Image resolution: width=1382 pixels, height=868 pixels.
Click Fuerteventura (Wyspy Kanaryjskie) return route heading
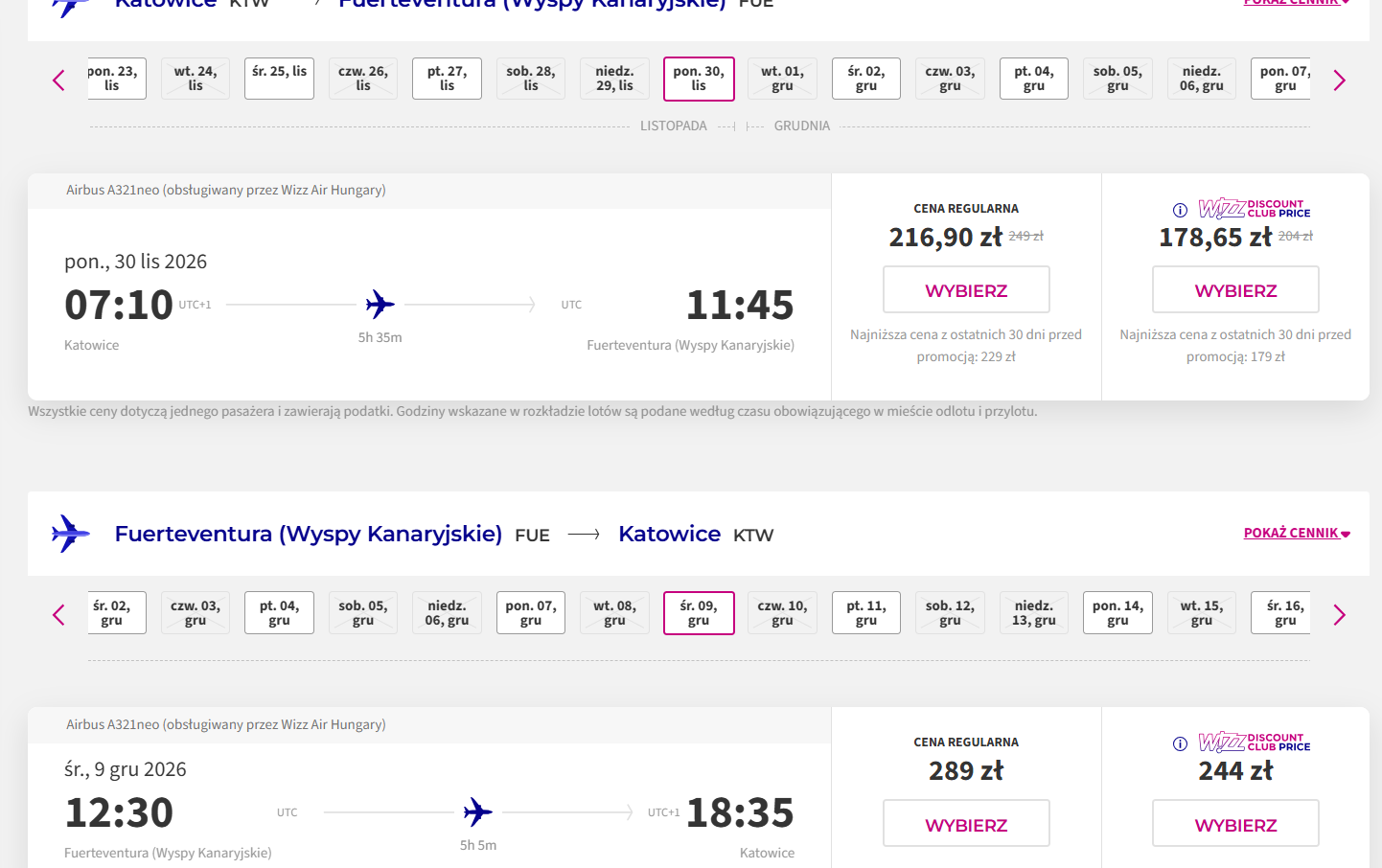click(309, 534)
